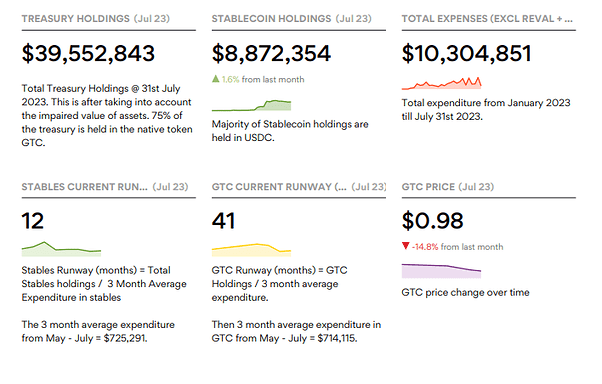Click the green Stables Runway sparkline chart
The height and width of the screenshot is (384, 602).
tap(61, 249)
